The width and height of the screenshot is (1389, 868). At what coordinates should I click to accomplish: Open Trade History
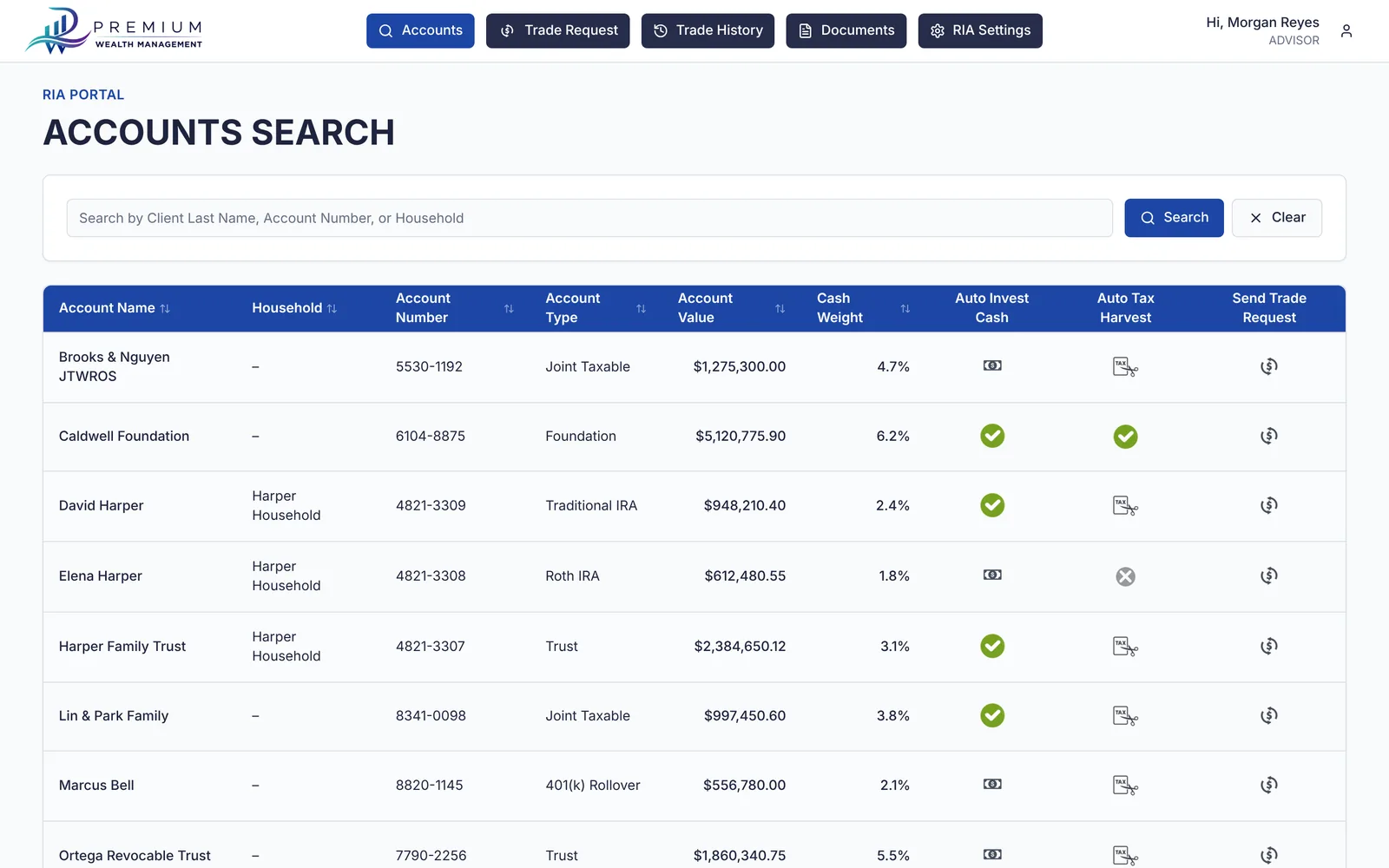708,30
